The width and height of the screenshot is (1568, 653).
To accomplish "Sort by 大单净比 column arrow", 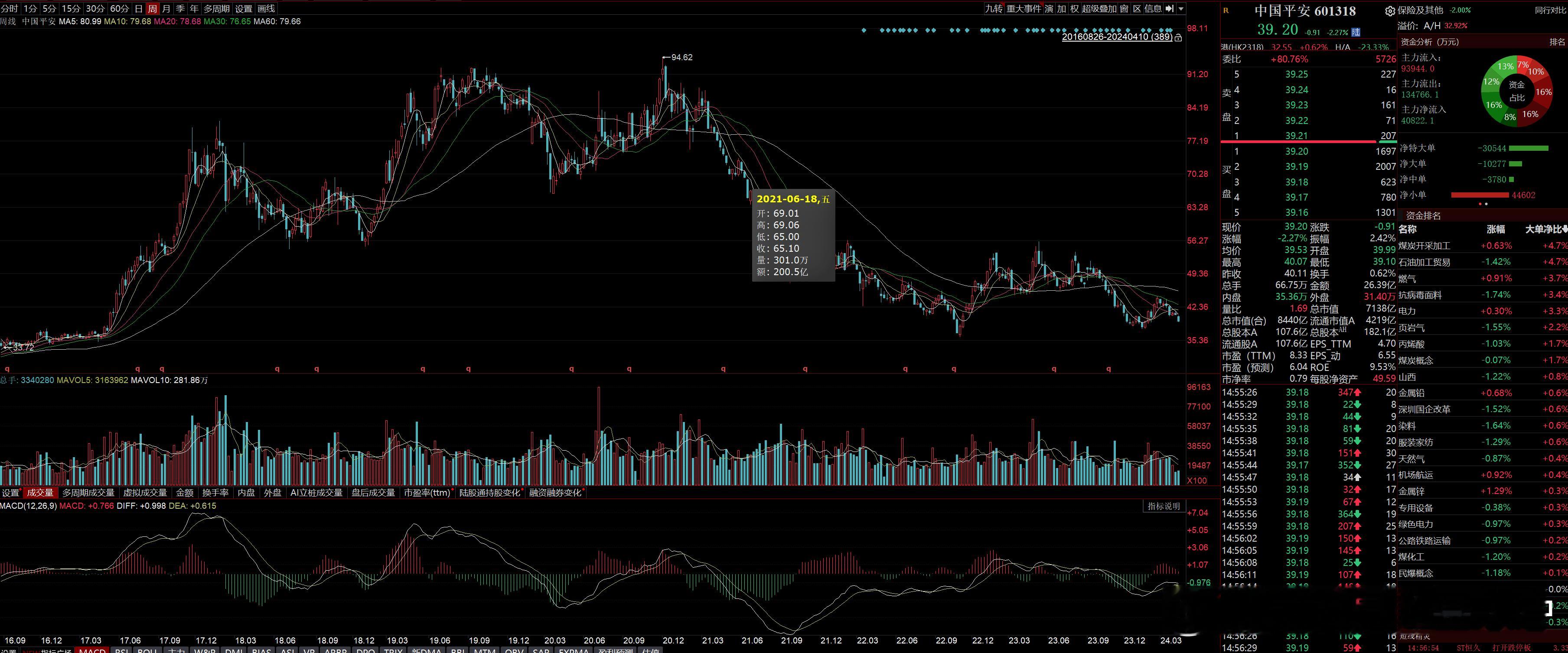I will 1565,229.
